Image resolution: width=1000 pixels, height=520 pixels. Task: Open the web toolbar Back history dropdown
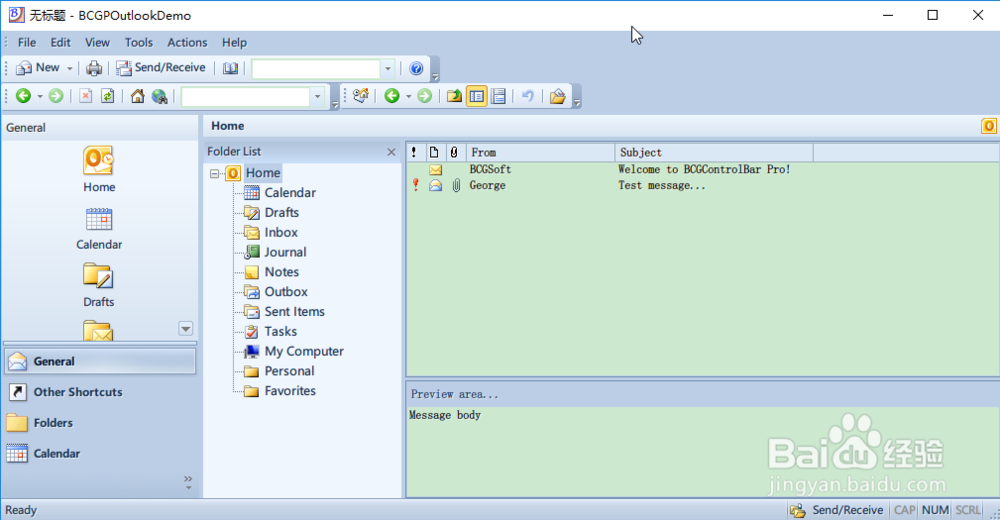40,96
